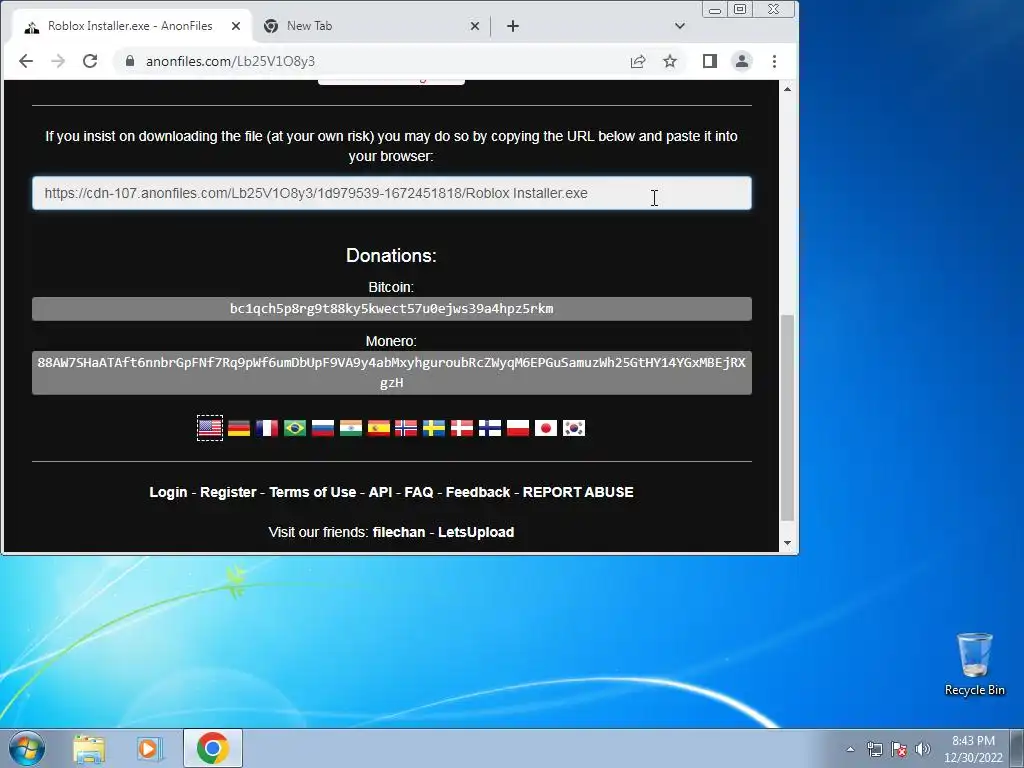Click the taskbar clock showing 8:43 PM
1024x768 pixels.
click(x=973, y=749)
